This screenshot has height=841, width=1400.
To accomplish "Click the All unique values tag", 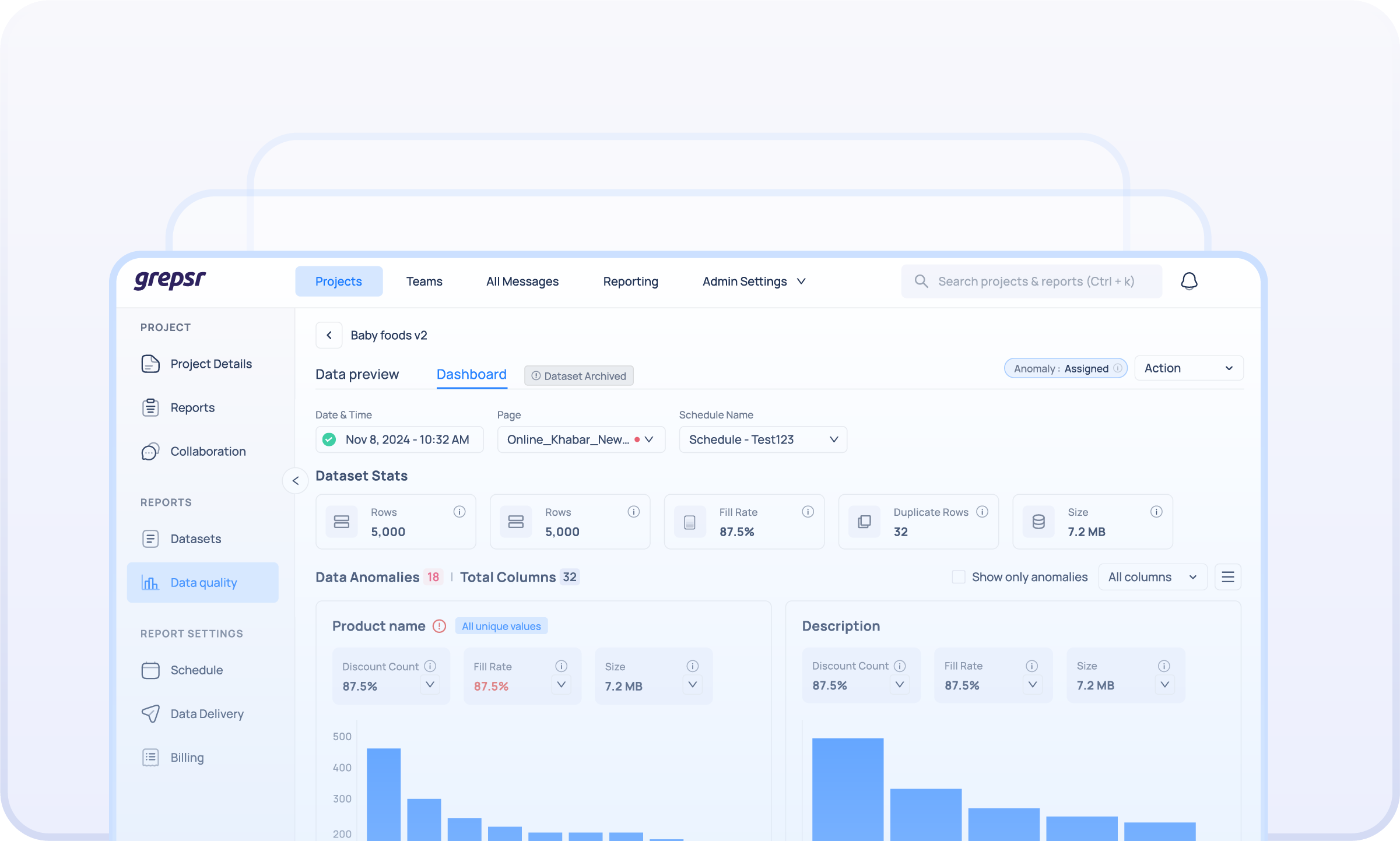I will [x=501, y=626].
